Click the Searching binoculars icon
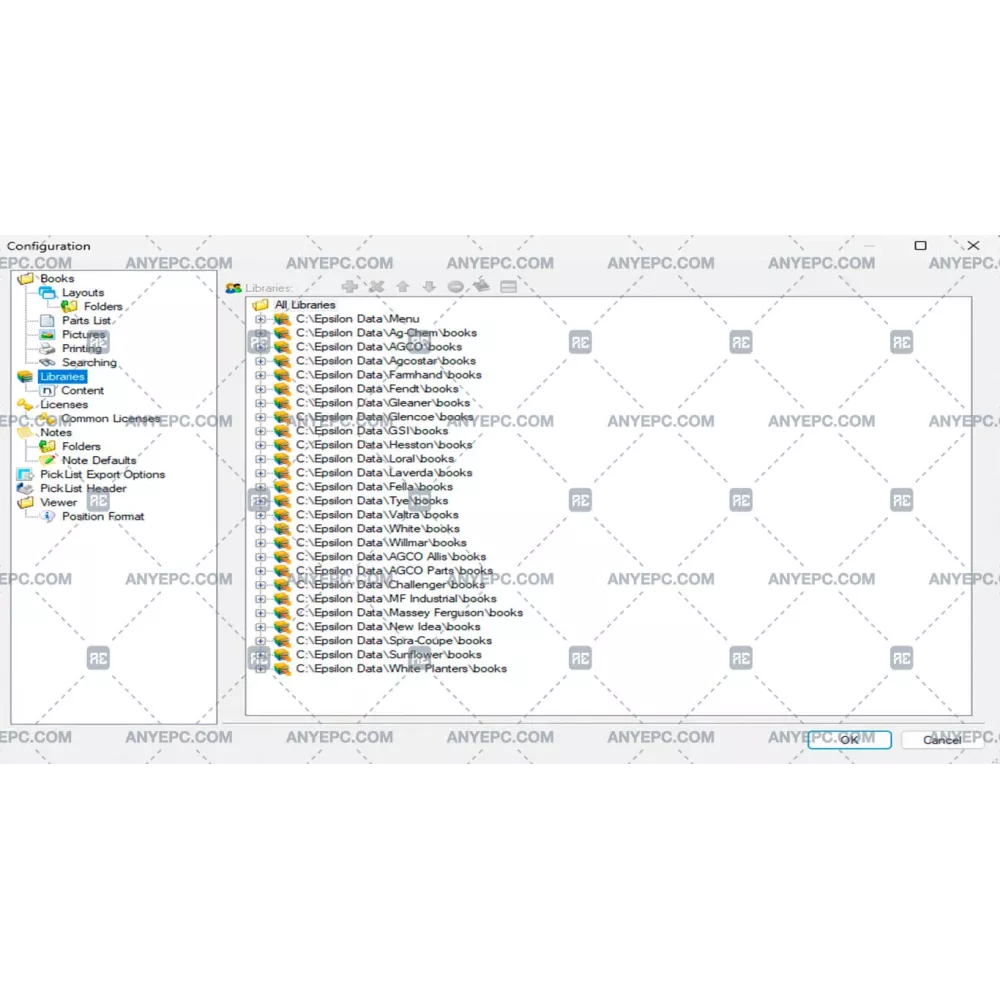Screen dimensions: 1000x1000 click(x=47, y=363)
